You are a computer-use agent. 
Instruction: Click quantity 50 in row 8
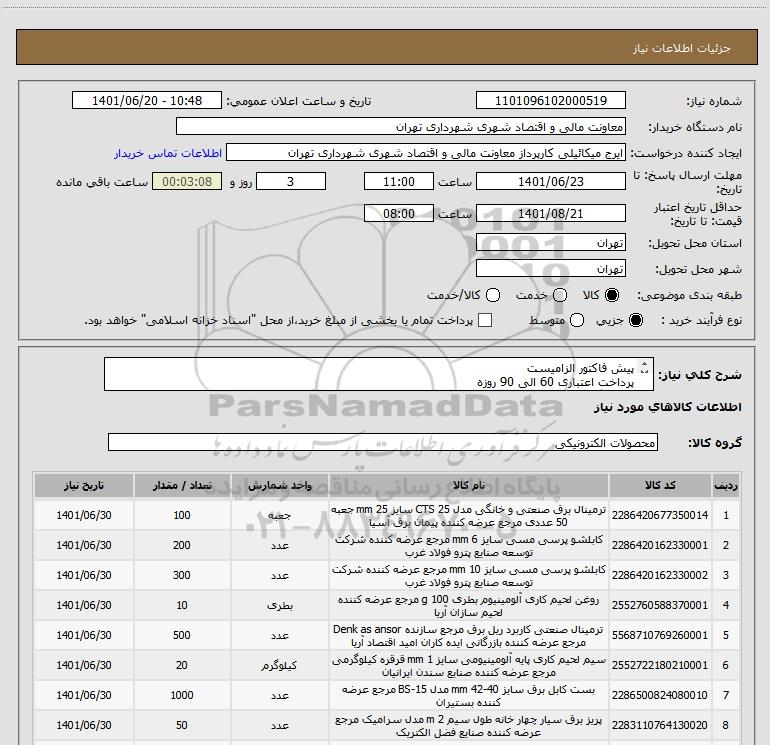tap(182, 725)
